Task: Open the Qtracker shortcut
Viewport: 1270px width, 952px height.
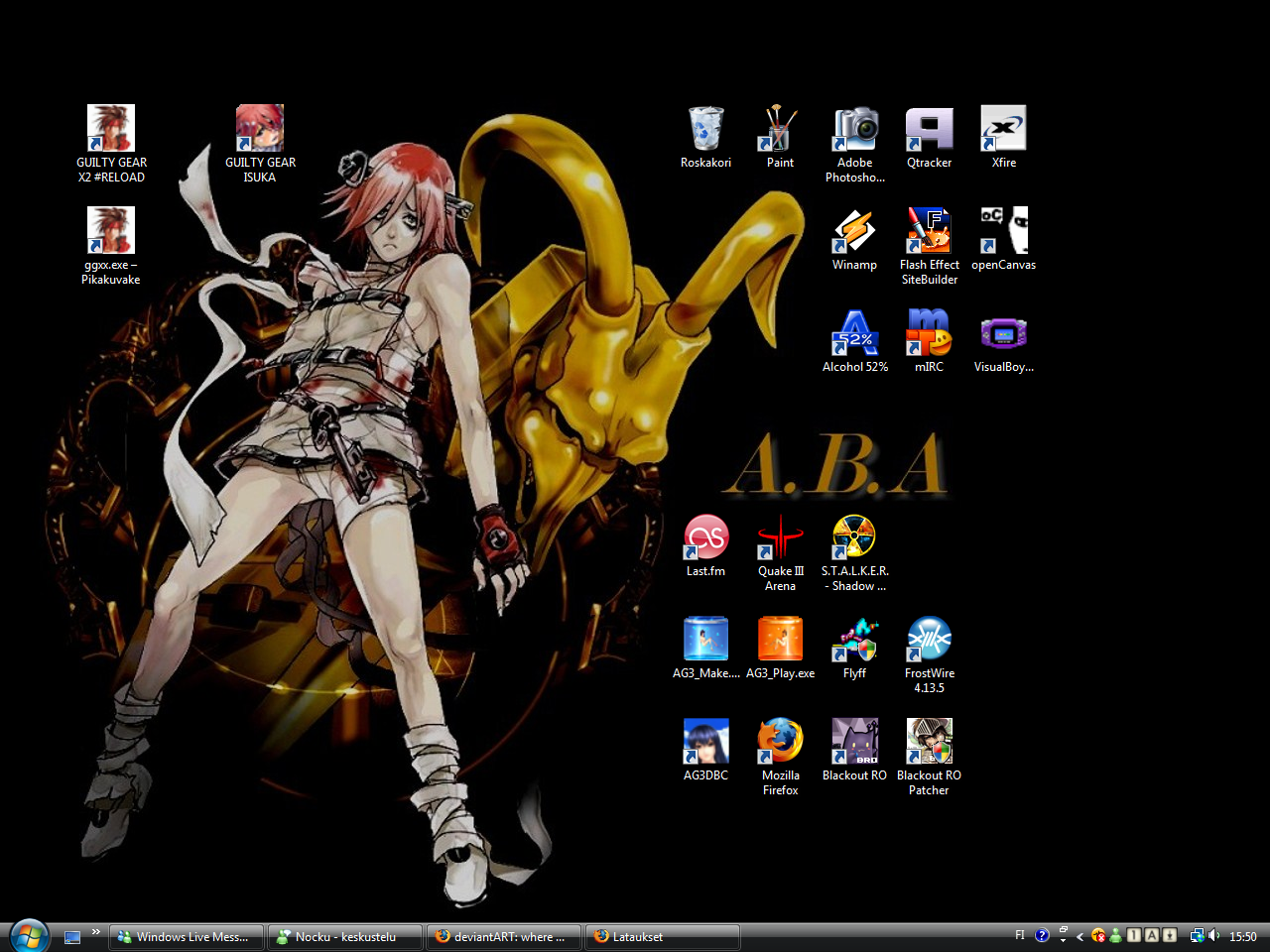Action: (x=930, y=137)
